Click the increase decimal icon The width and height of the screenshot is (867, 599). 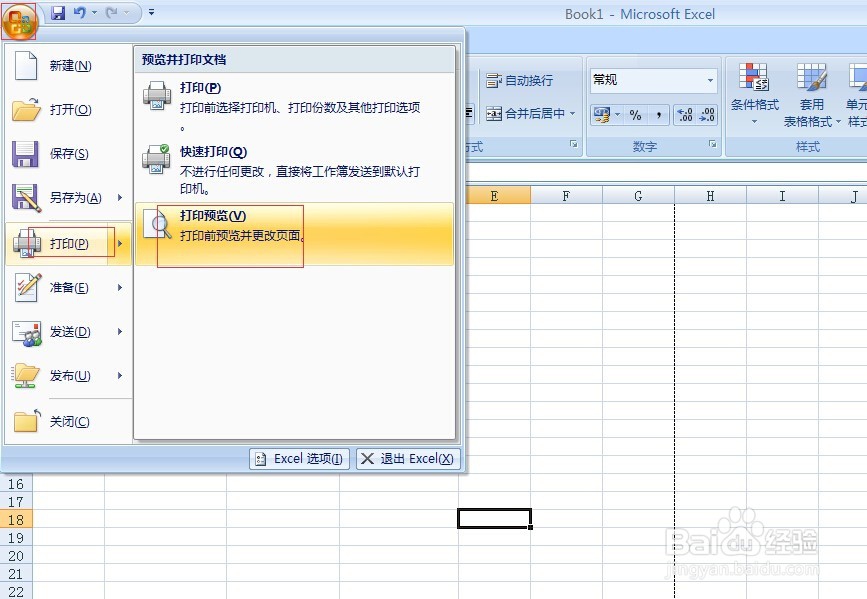685,115
